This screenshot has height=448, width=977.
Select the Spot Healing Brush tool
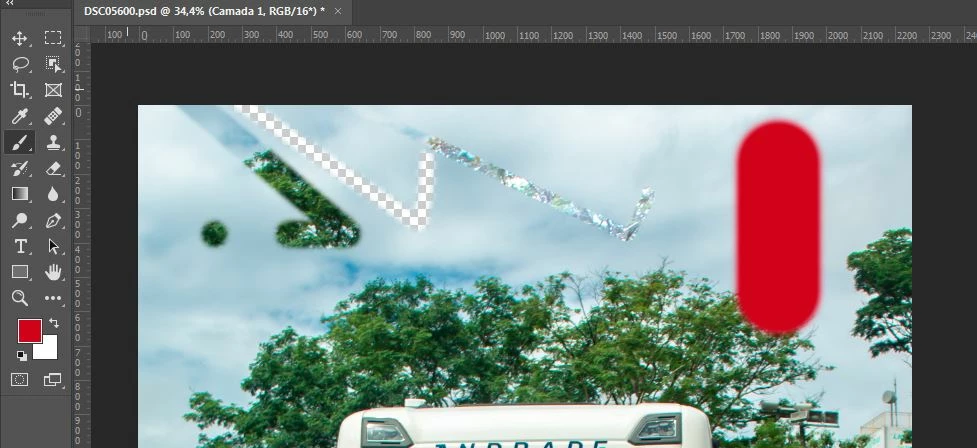pyautogui.click(x=53, y=117)
